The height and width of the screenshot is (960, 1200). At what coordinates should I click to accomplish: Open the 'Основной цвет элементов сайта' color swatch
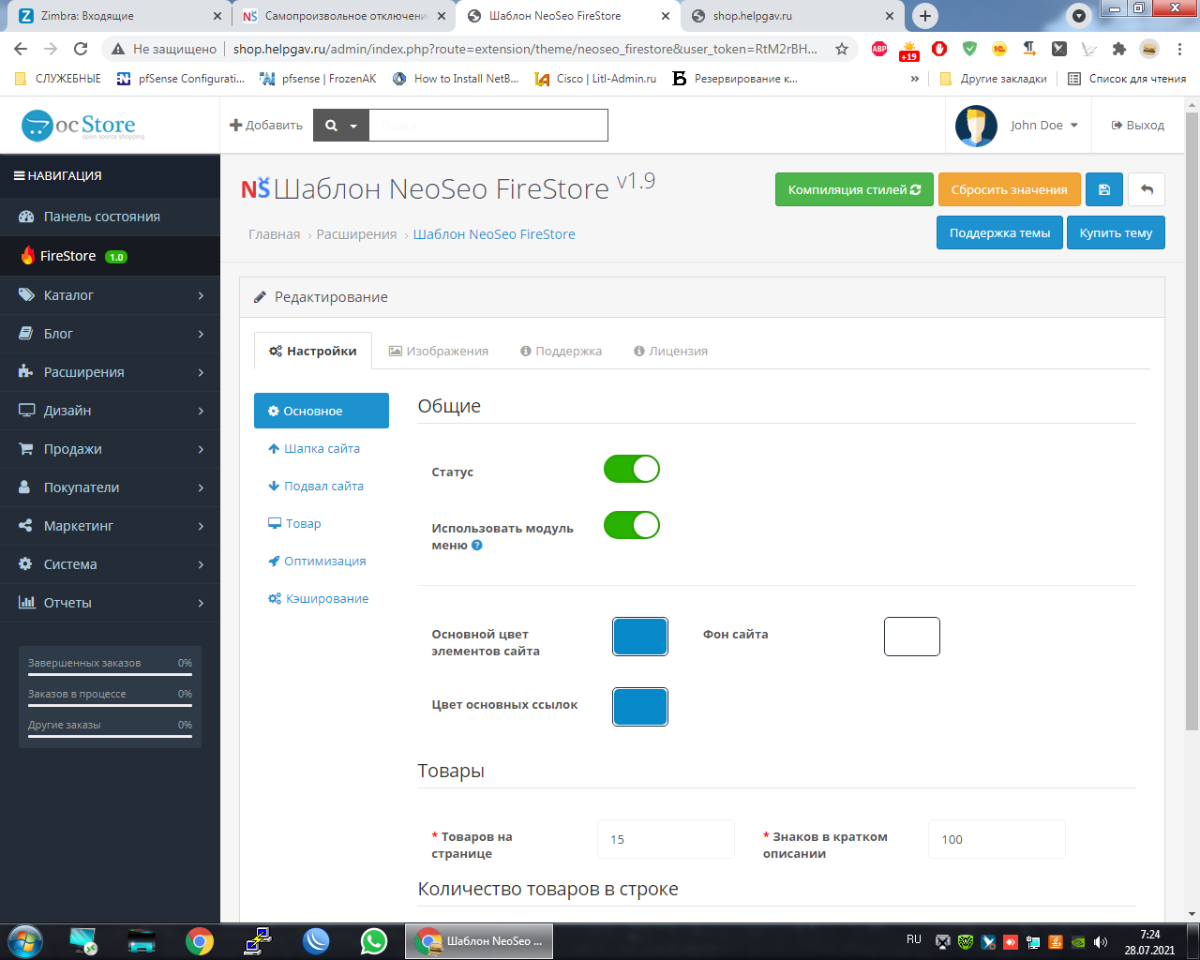(x=640, y=637)
